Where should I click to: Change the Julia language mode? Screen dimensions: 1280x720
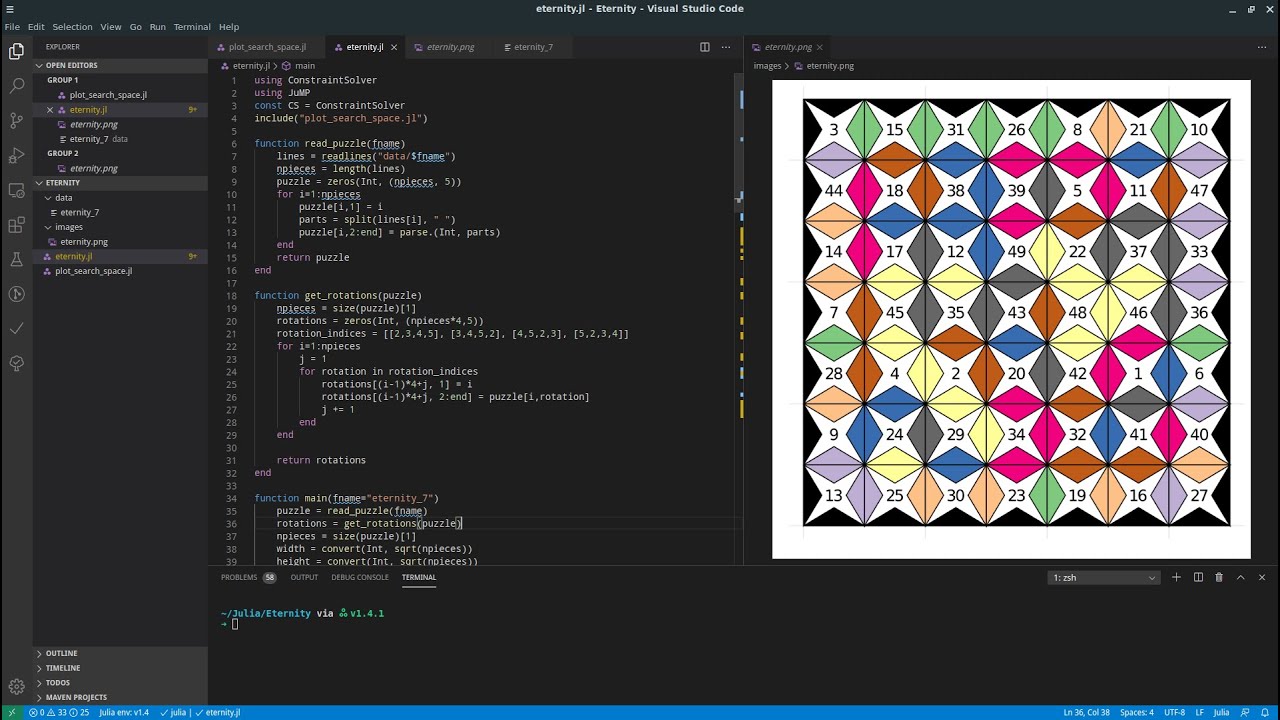(x=1221, y=712)
